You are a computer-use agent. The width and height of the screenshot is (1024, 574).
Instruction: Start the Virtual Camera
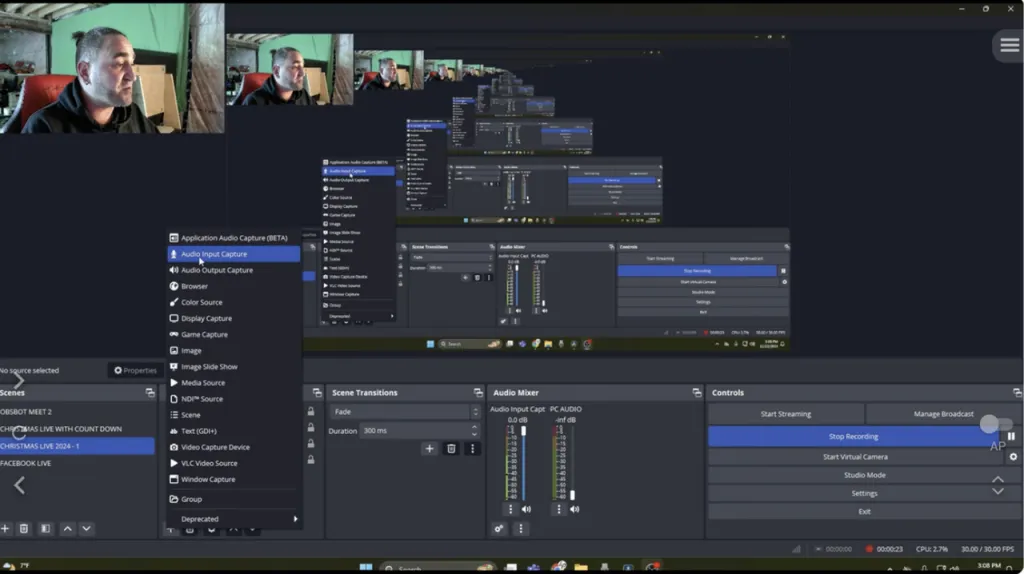coord(856,456)
